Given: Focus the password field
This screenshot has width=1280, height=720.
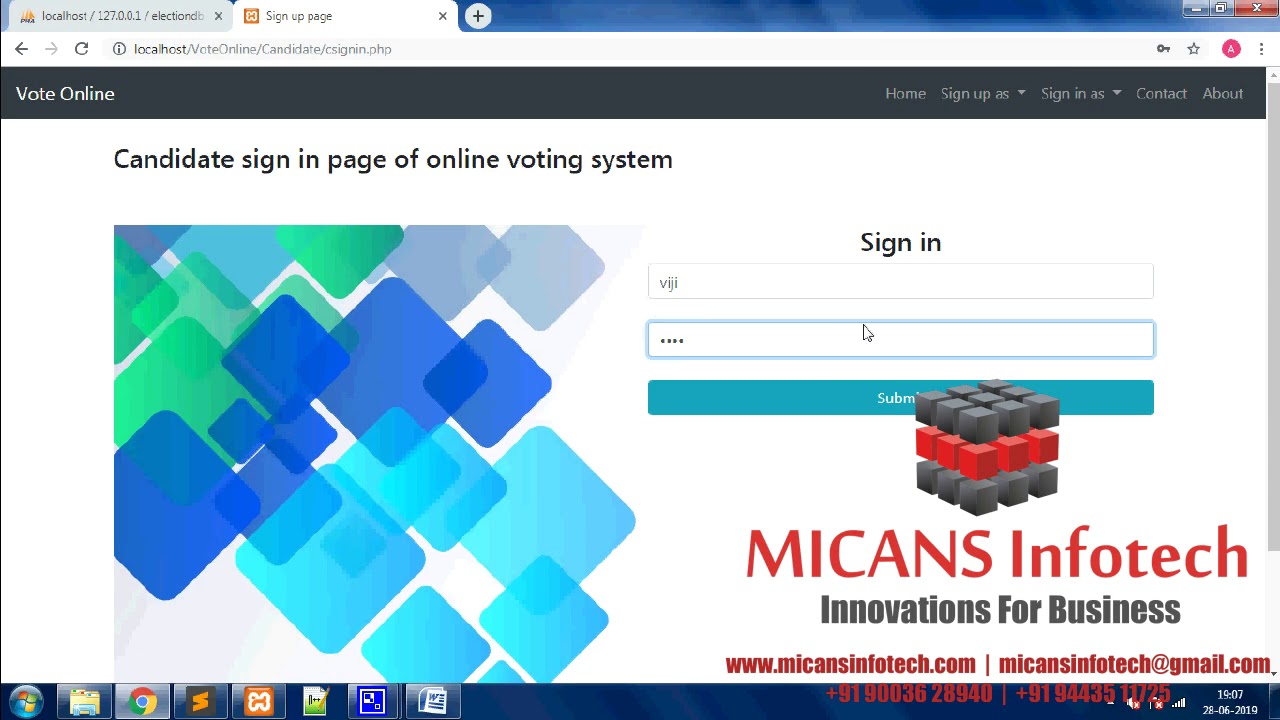Looking at the screenshot, I should 900,339.
